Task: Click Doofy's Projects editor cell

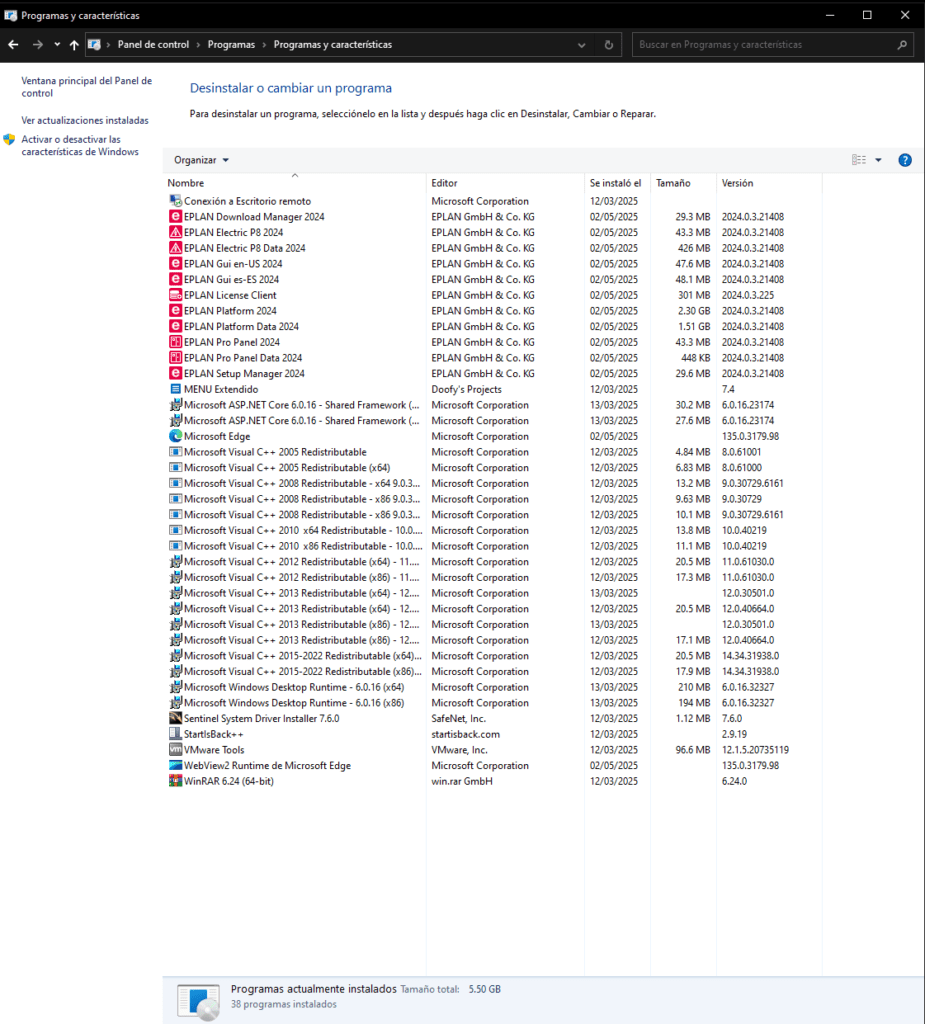Action: pos(466,389)
